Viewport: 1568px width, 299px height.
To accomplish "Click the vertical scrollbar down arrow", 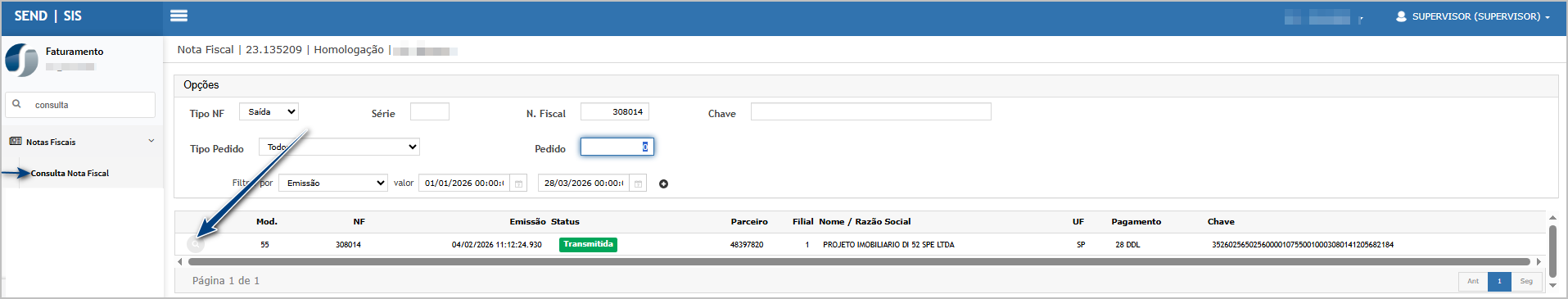I will [x=1552, y=286].
